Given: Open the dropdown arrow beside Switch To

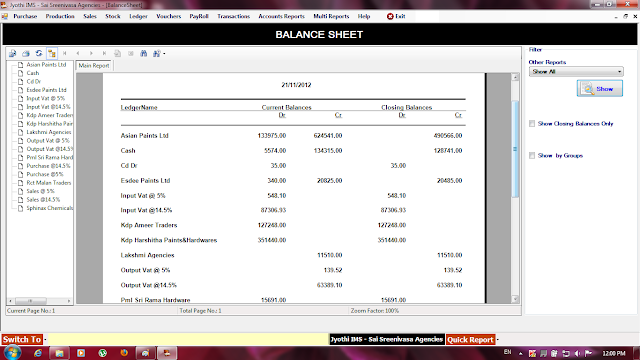Looking at the screenshot, I should [x=45, y=340].
